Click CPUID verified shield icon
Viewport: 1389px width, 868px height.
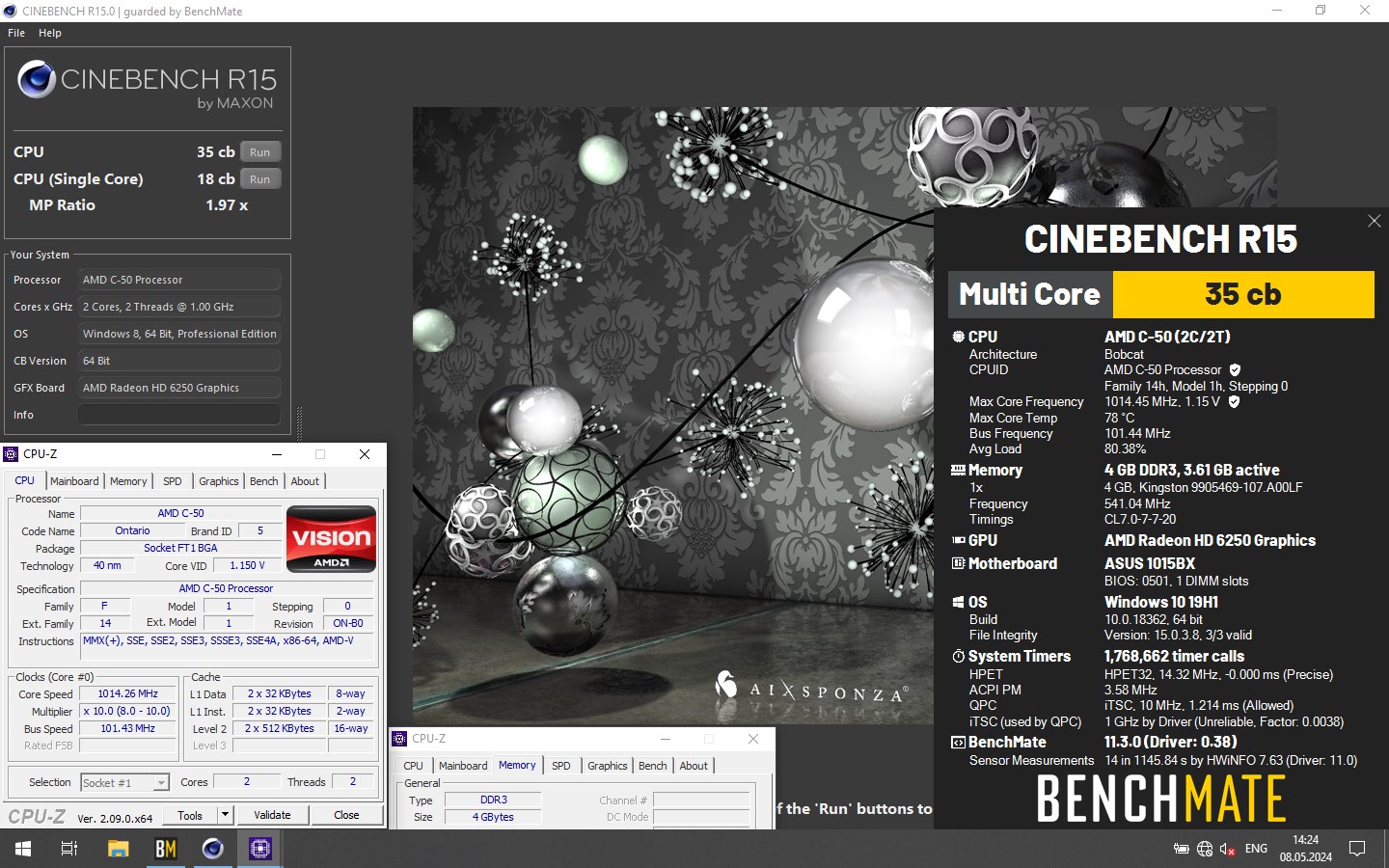coord(1235,369)
